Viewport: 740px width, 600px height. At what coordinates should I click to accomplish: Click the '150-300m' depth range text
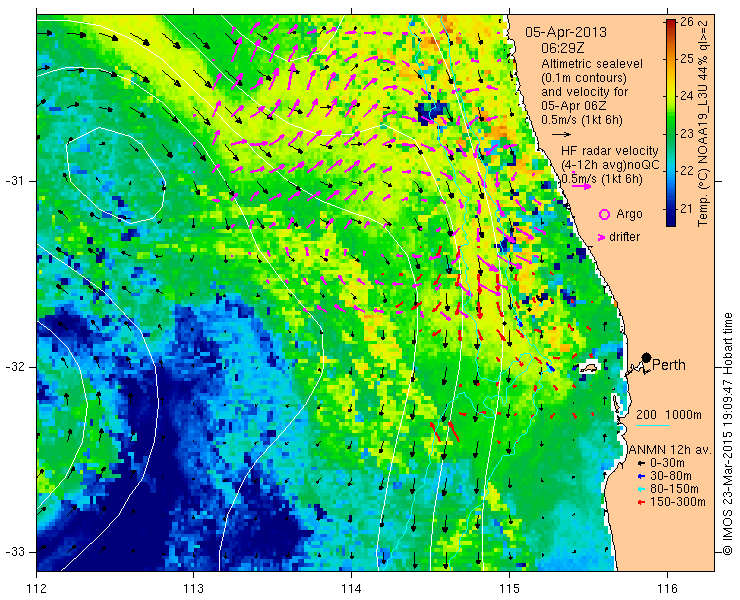click(x=678, y=502)
